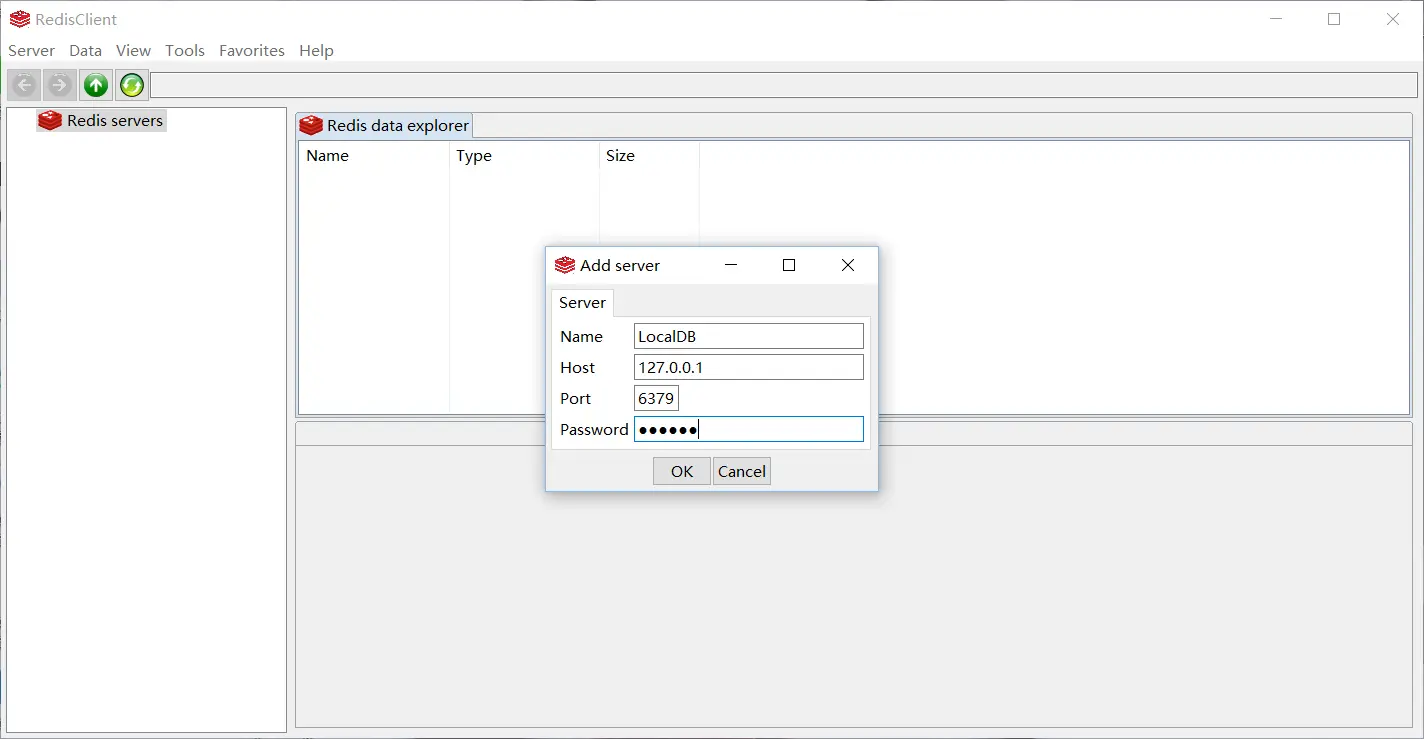Click the green refresh icon
The height and width of the screenshot is (739, 1424).
point(132,85)
